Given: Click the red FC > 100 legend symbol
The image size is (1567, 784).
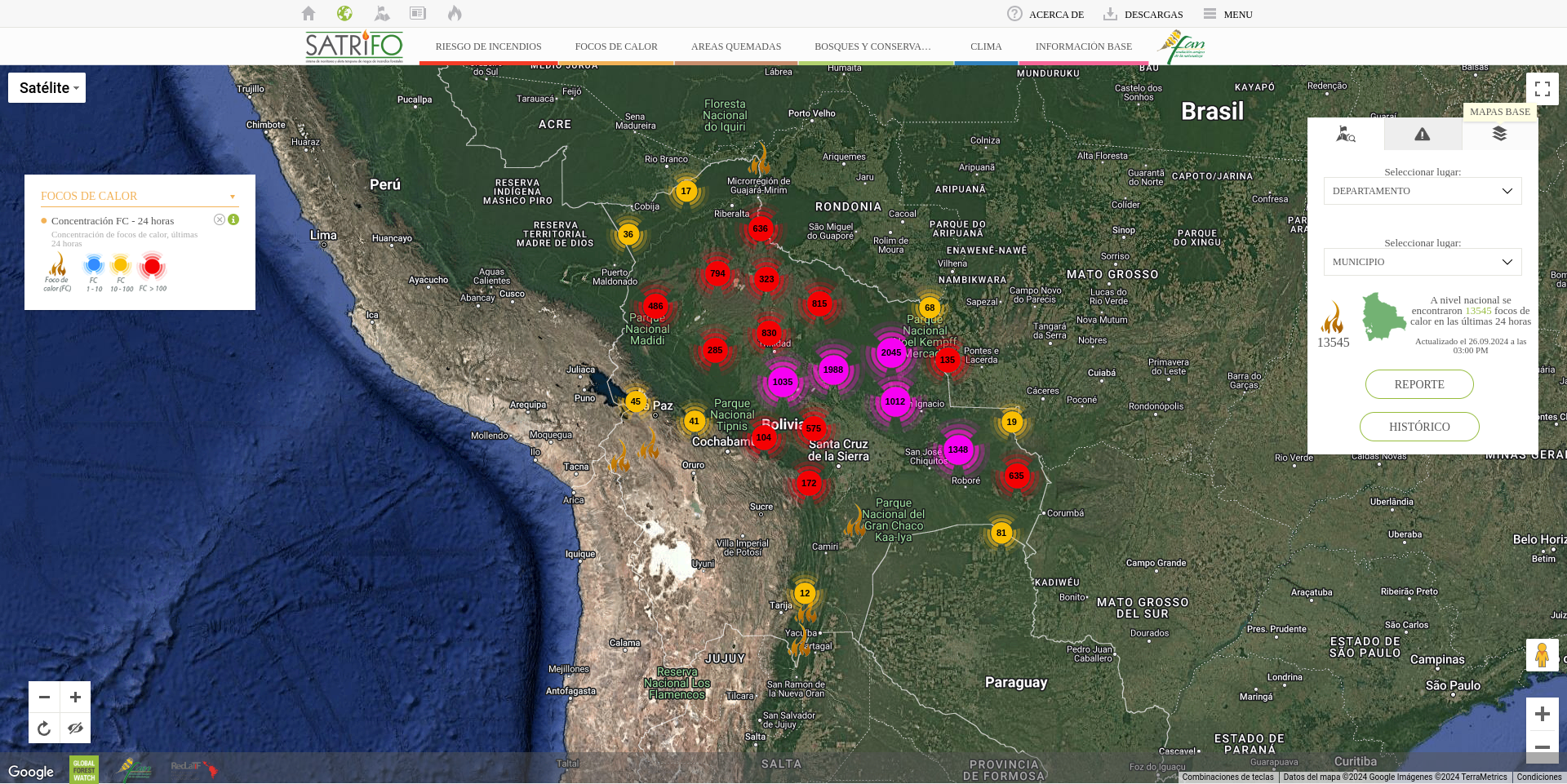Looking at the screenshot, I should coord(152,266).
